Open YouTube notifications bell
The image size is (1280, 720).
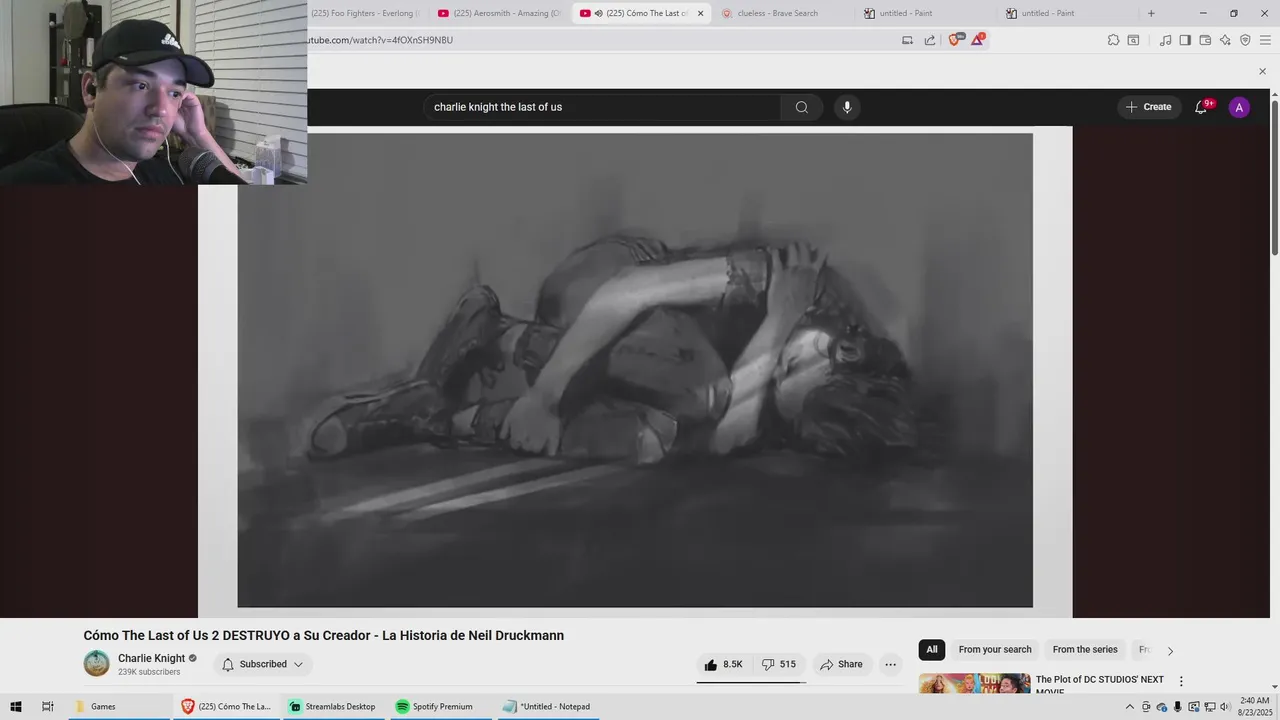(x=1201, y=107)
